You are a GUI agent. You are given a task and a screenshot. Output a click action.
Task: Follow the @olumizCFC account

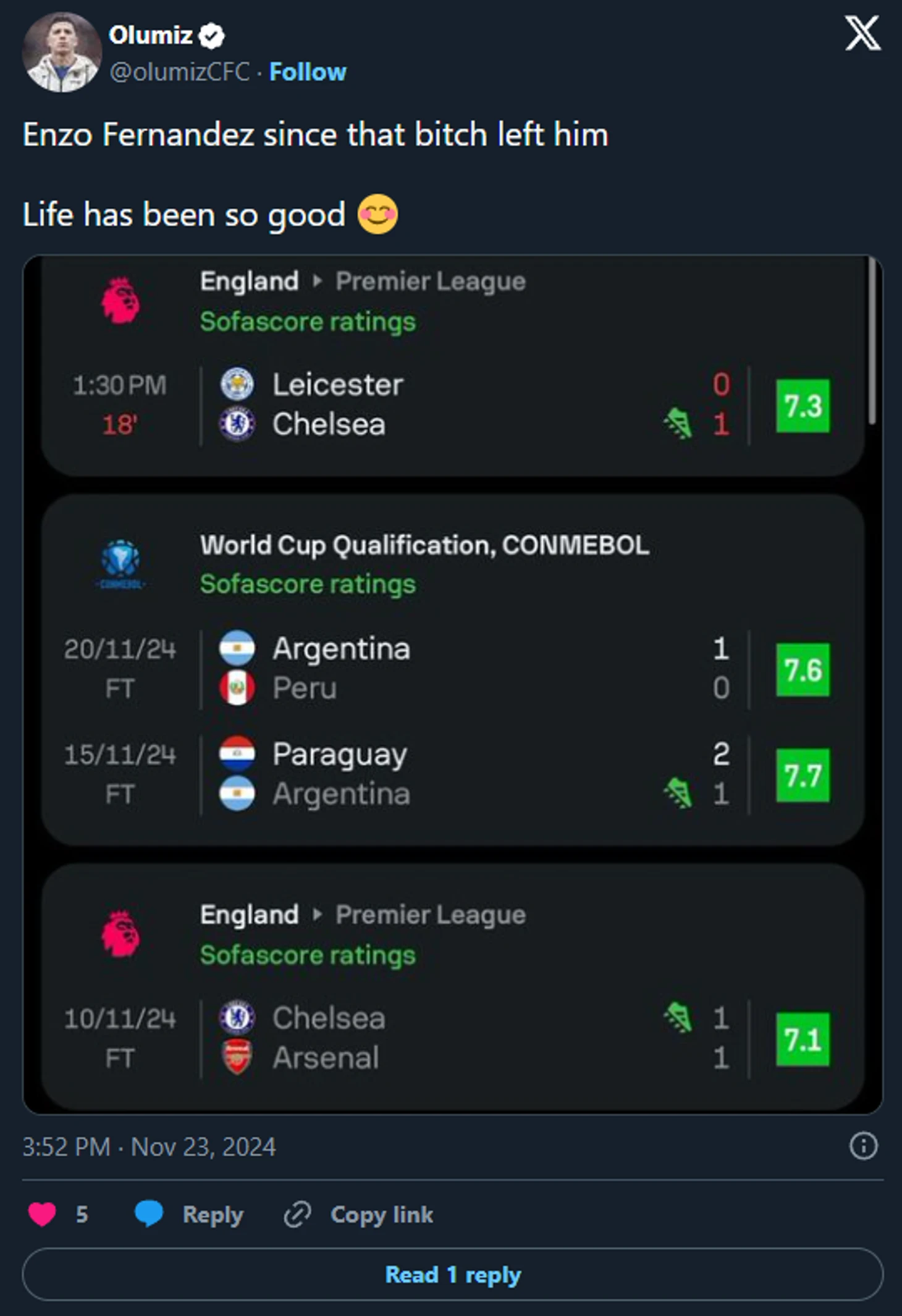click(x=308, y=72)
